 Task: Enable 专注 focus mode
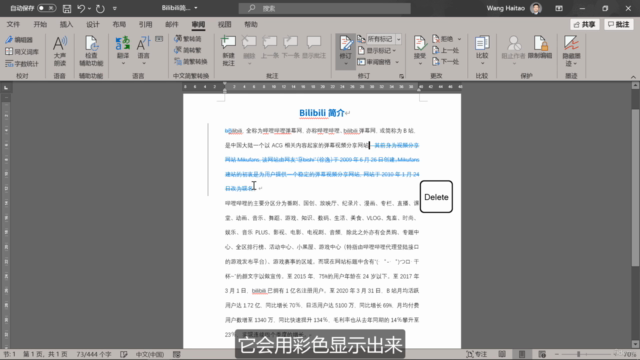click(477, 354)
